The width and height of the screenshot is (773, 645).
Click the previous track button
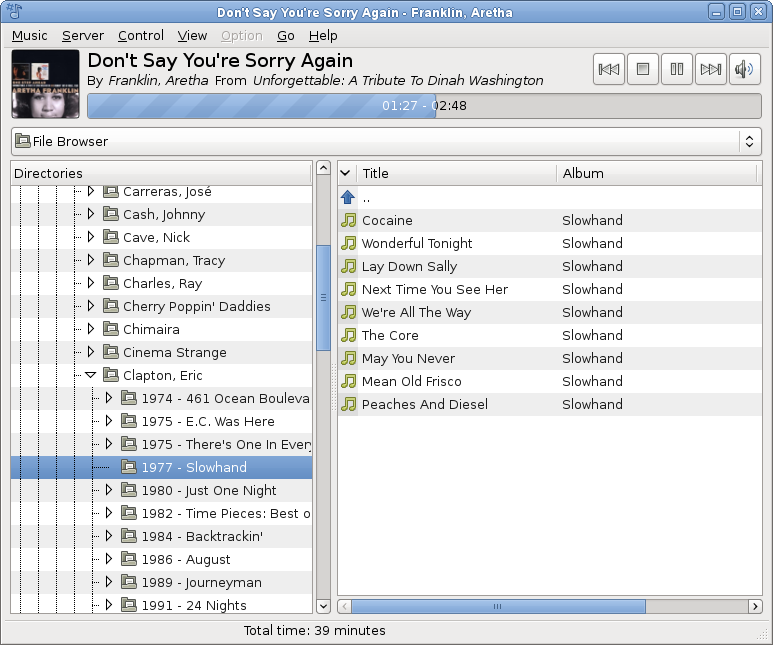coord(609,69)
